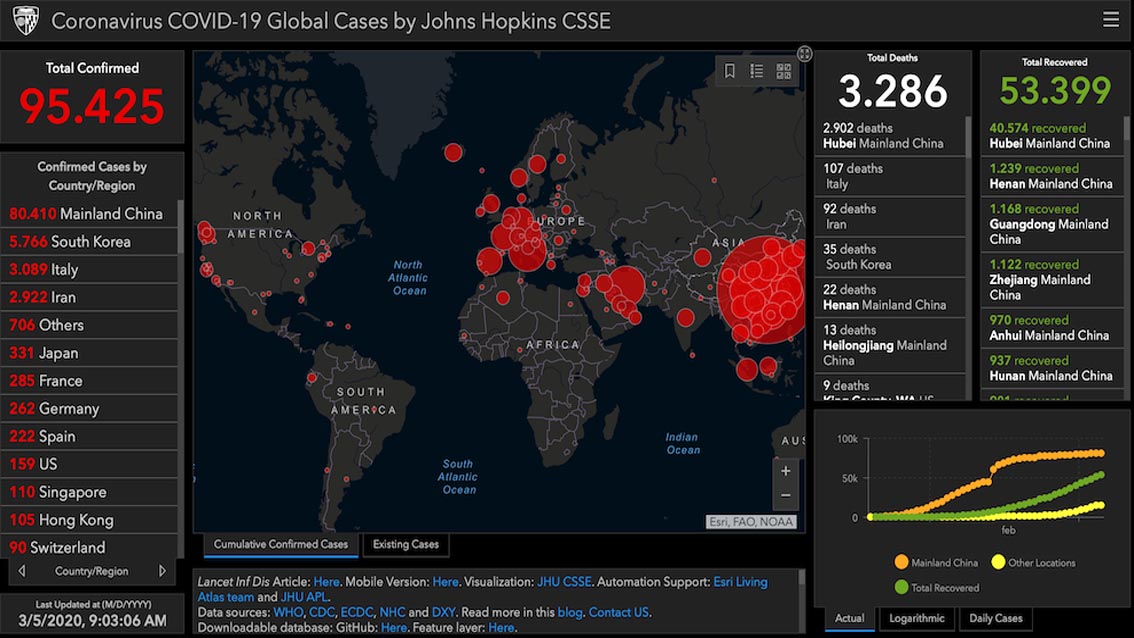Image resolution: width=1134 pixels, height=638 pixels.
Task: Open the hamburger menu in the header
Action: 1111,20
